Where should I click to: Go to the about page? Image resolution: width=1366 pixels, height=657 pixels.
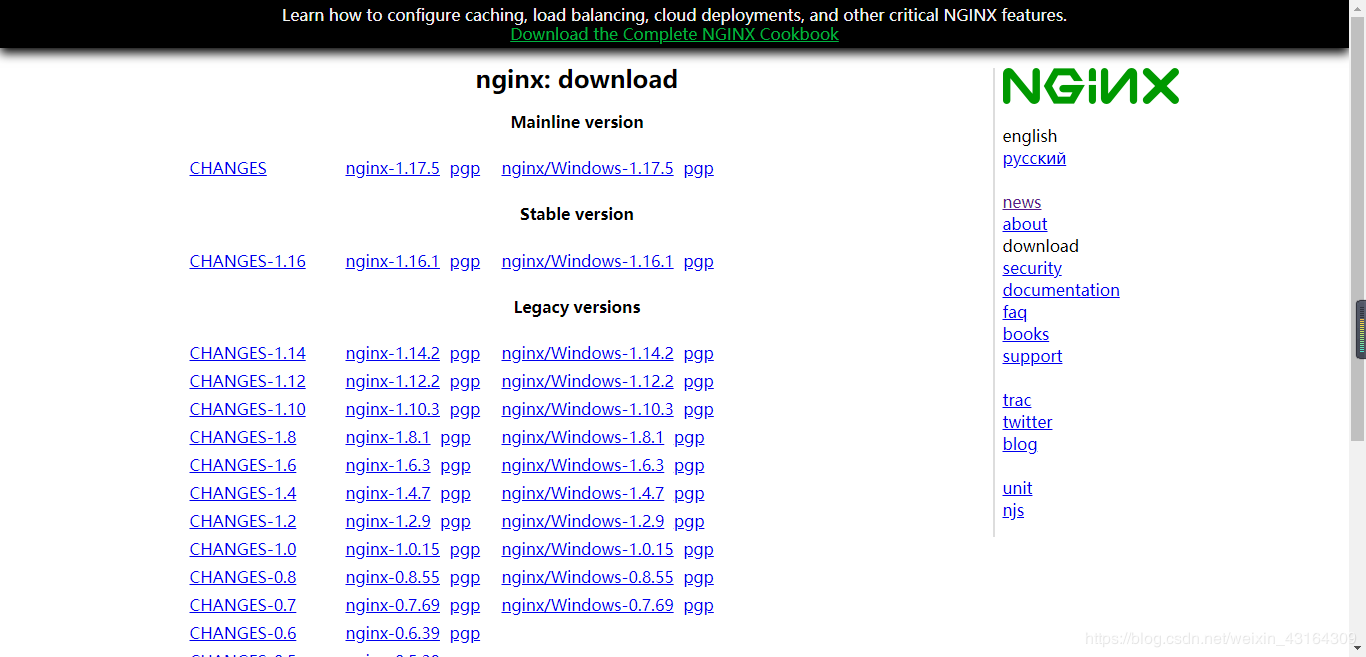pyautogui.click(x=1025, y=224)
